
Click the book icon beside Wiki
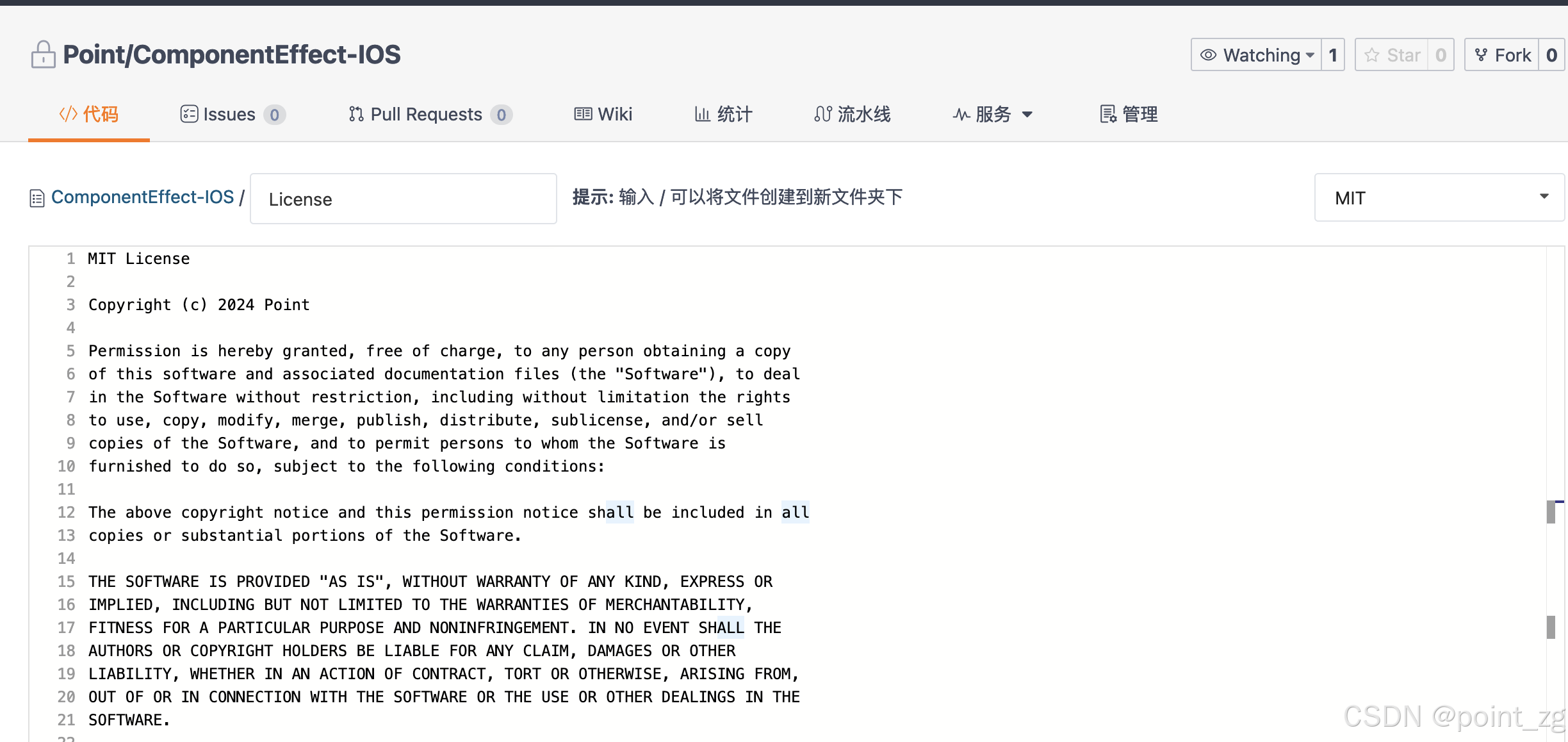583,113
